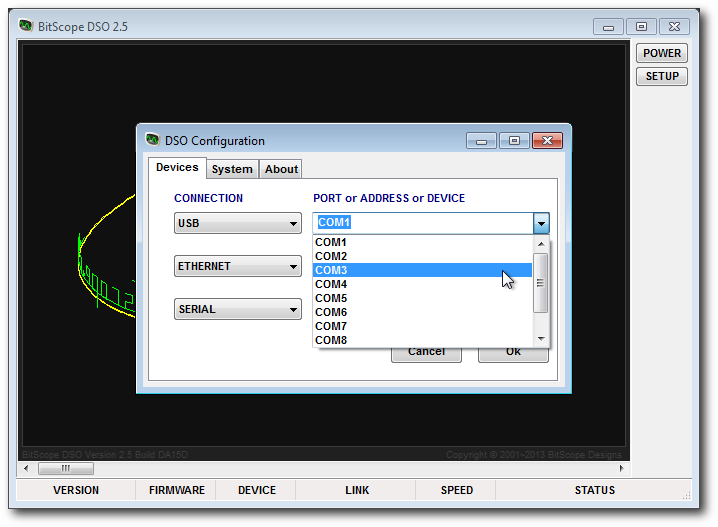Confirm with the Ok button
Screen dimensions: 718x527
513,354
